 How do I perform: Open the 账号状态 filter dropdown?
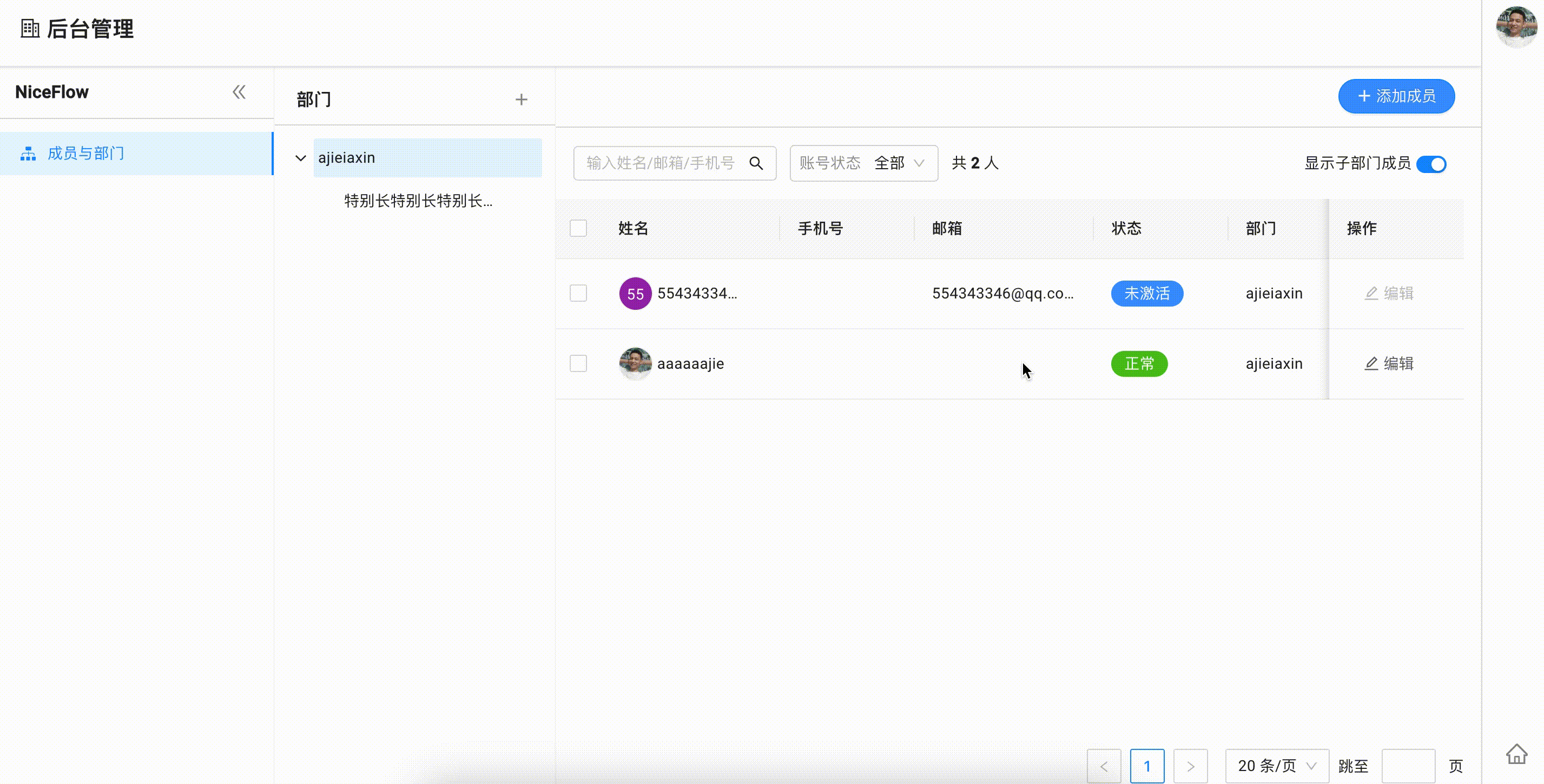(x=863, y=163)
